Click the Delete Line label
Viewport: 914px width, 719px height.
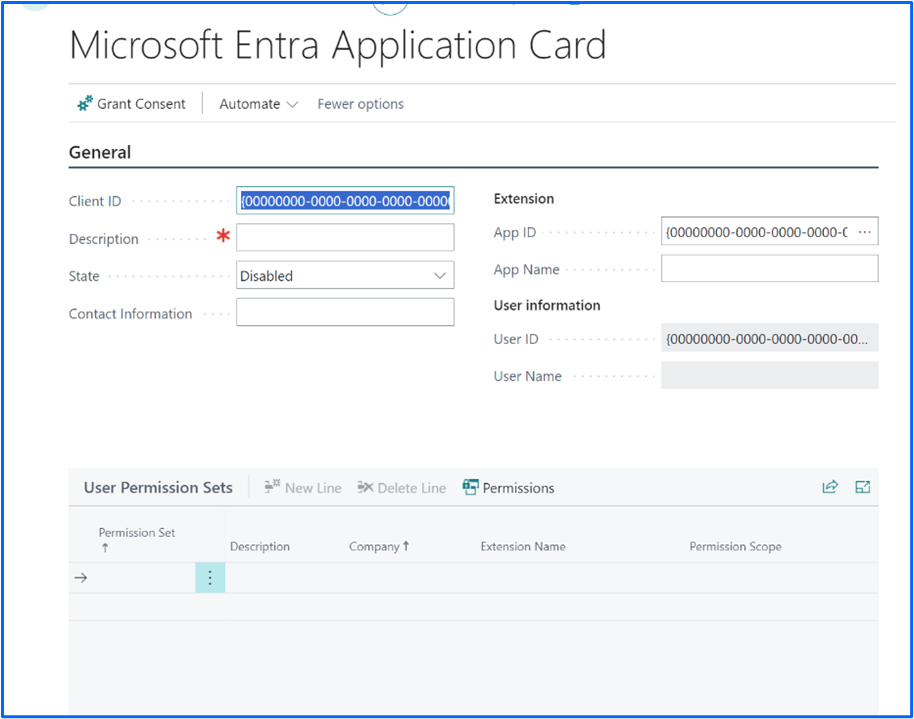(x=412, y=488)
